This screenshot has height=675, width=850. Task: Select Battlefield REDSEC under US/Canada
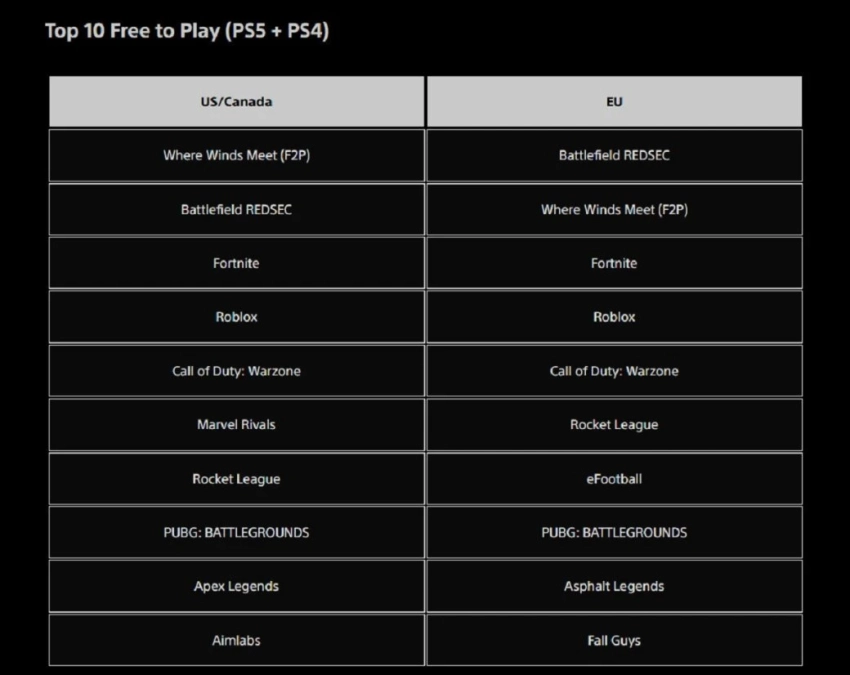pos(236,209)
